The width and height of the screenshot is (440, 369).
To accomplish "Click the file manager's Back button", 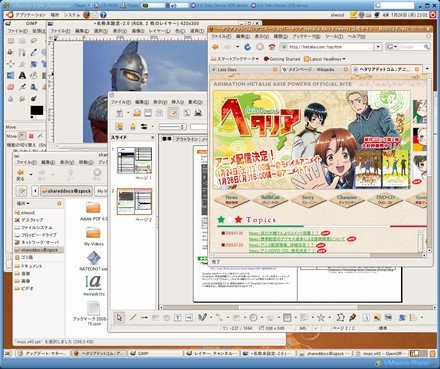I will [x=21, y=175].
